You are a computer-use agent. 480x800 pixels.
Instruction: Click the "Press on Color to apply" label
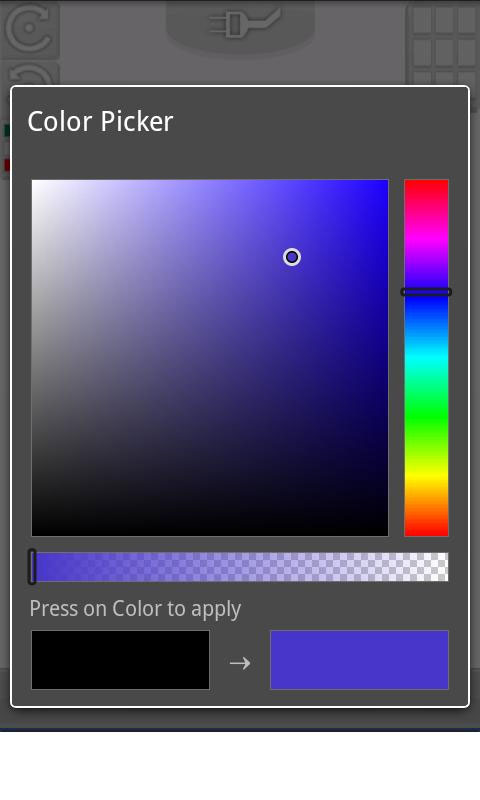(x=135, y=609)
